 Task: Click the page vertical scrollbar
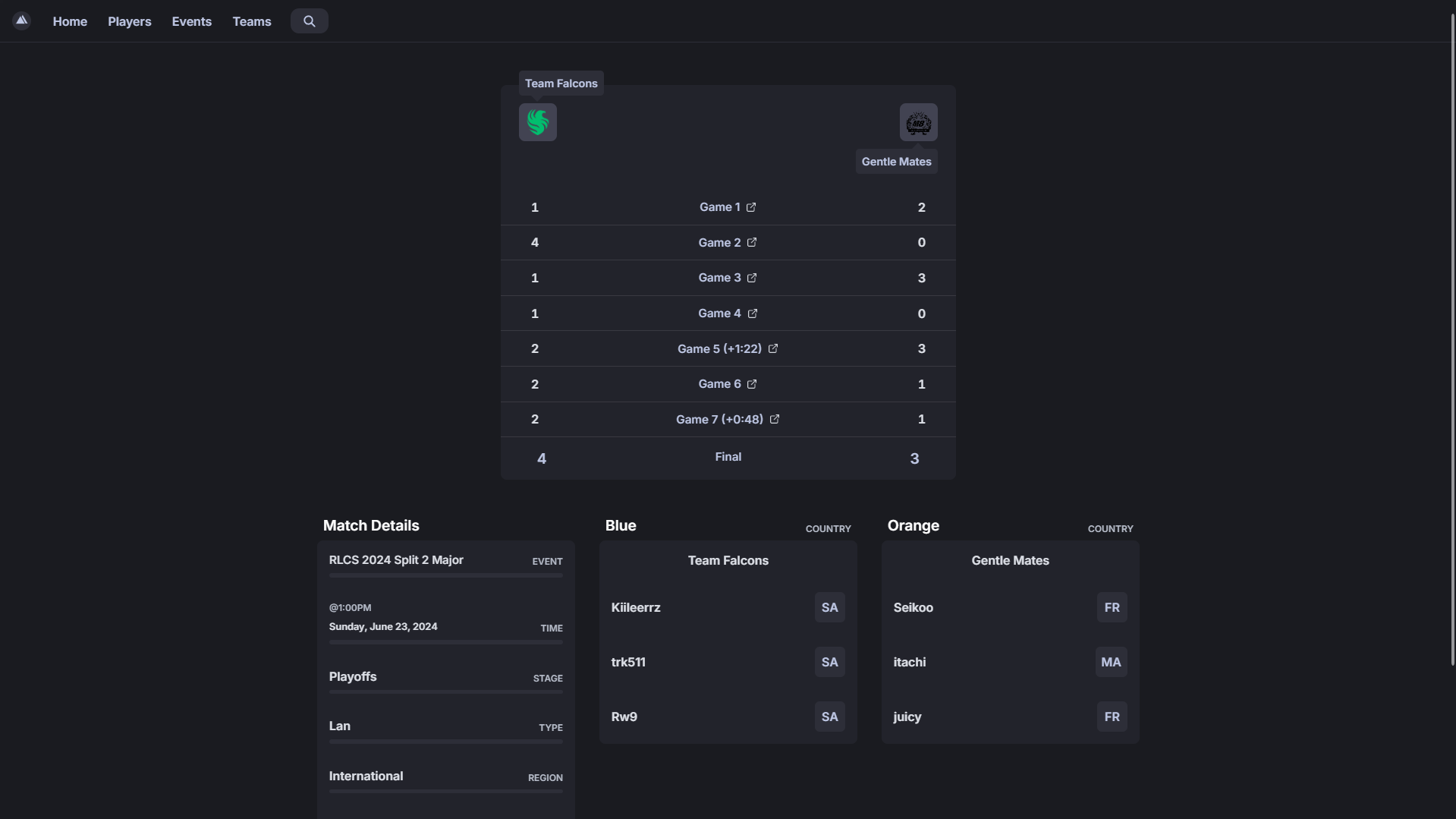pyautogui.click(x=1452, y=342)
